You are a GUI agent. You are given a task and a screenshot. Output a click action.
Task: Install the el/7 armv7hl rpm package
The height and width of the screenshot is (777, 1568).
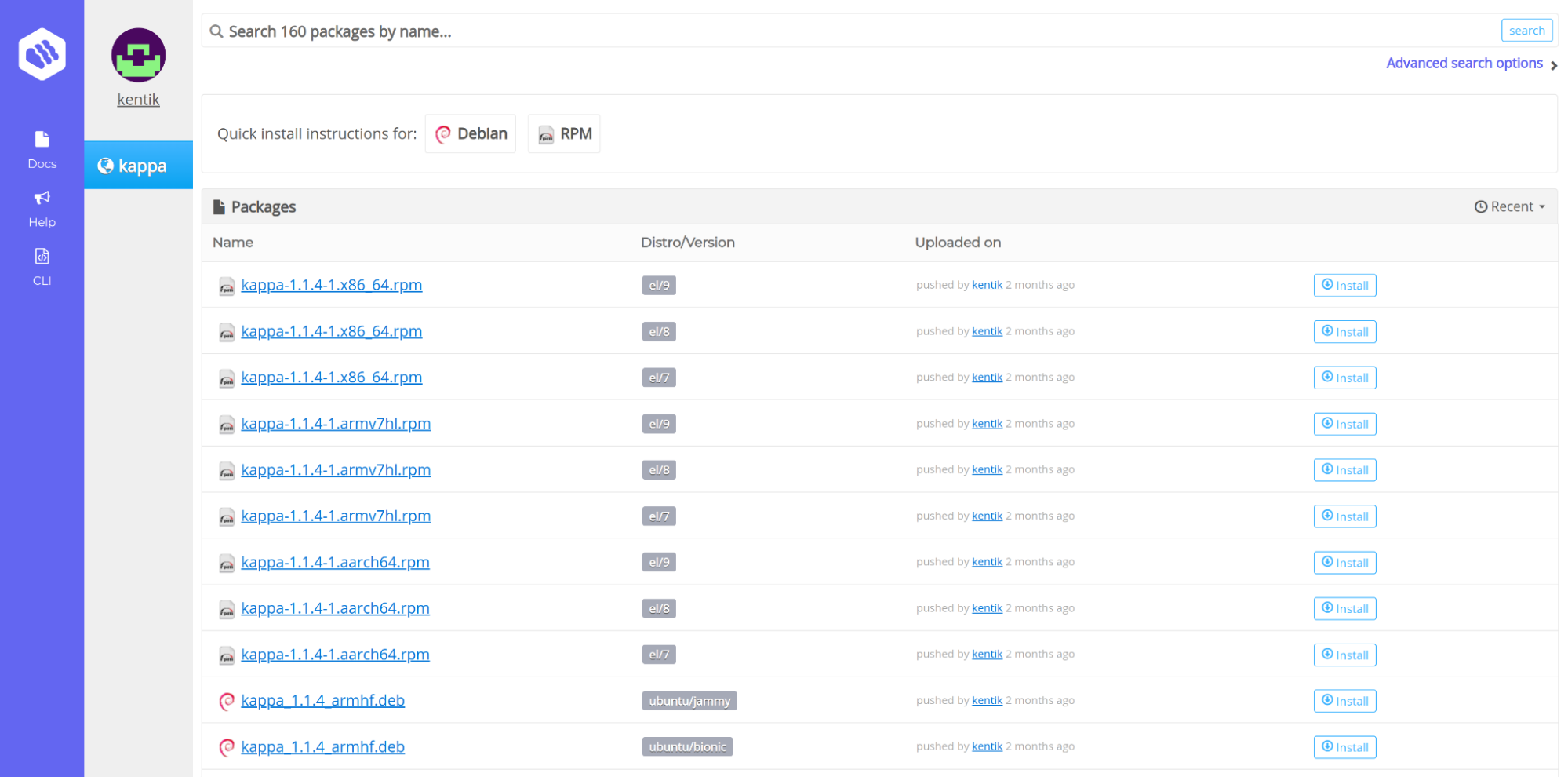1344,516
